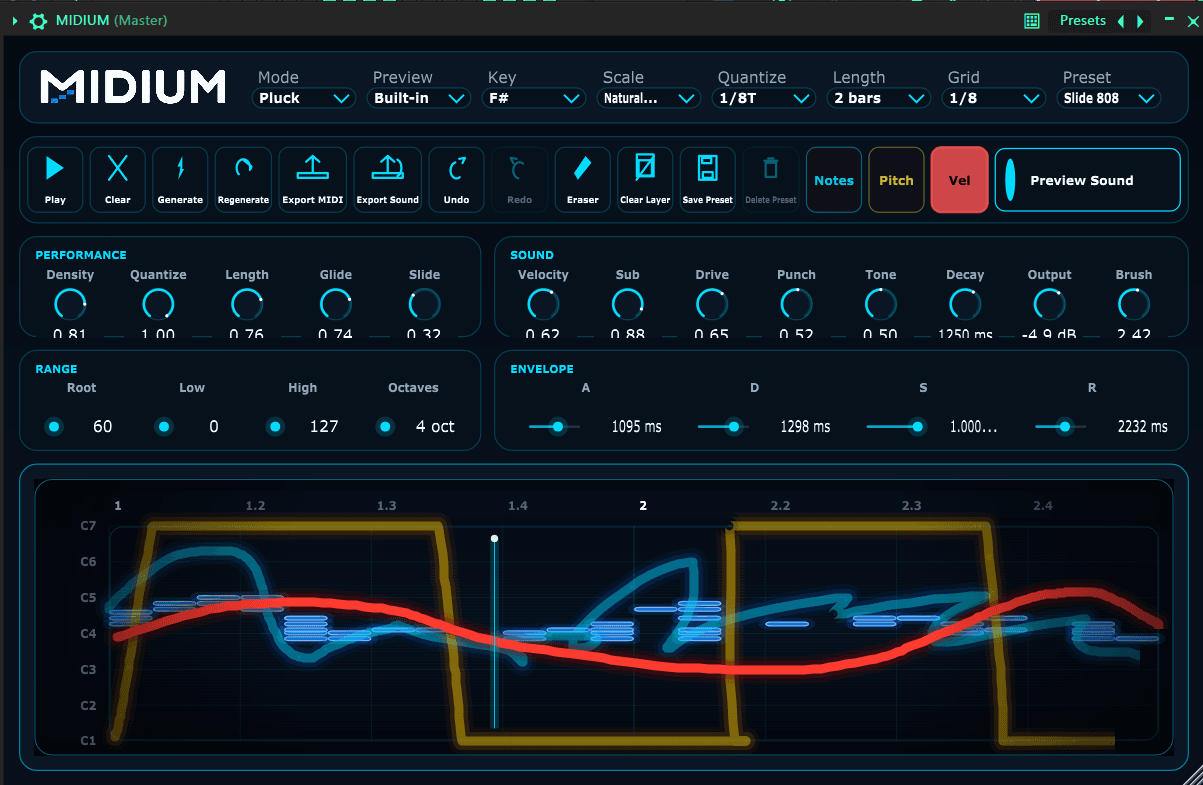Collapse plugin with title bar triangle
This screenshot has height=785, width=1203.
15,20
